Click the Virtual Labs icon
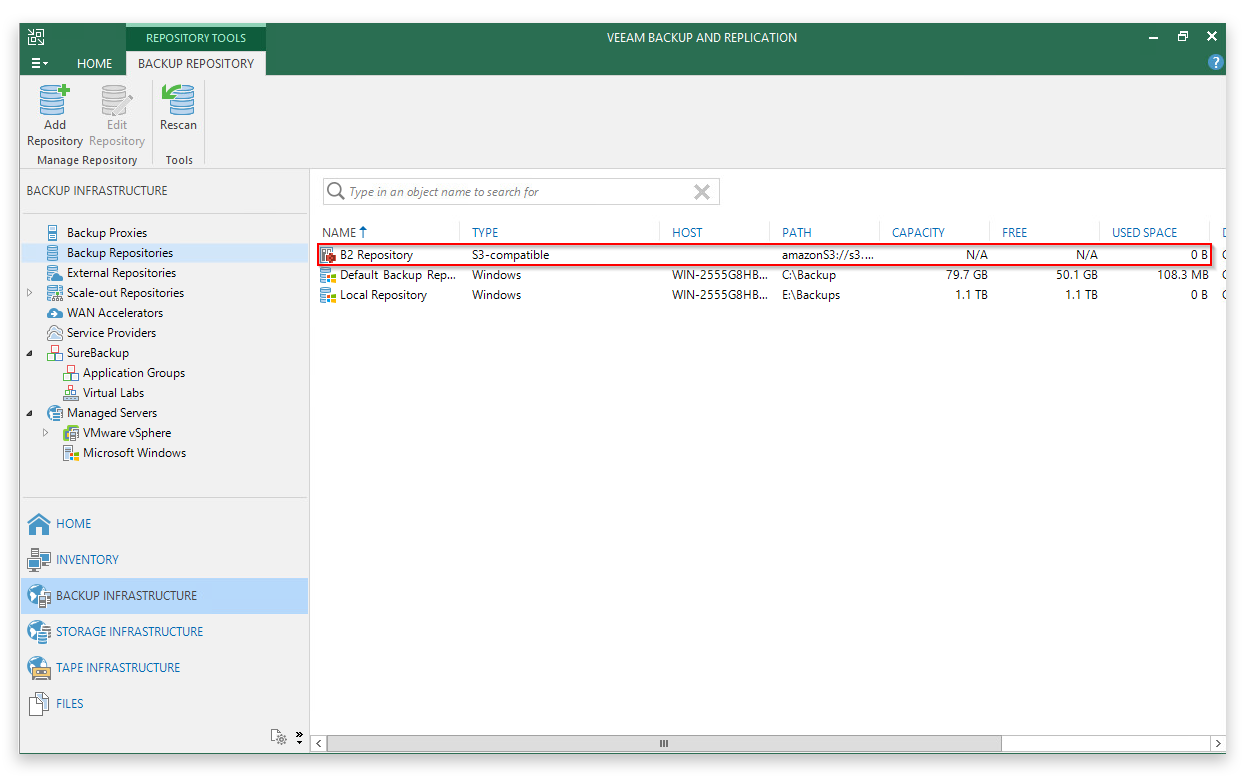This screenshot has height=777, width=1246. tap(70, 393)
